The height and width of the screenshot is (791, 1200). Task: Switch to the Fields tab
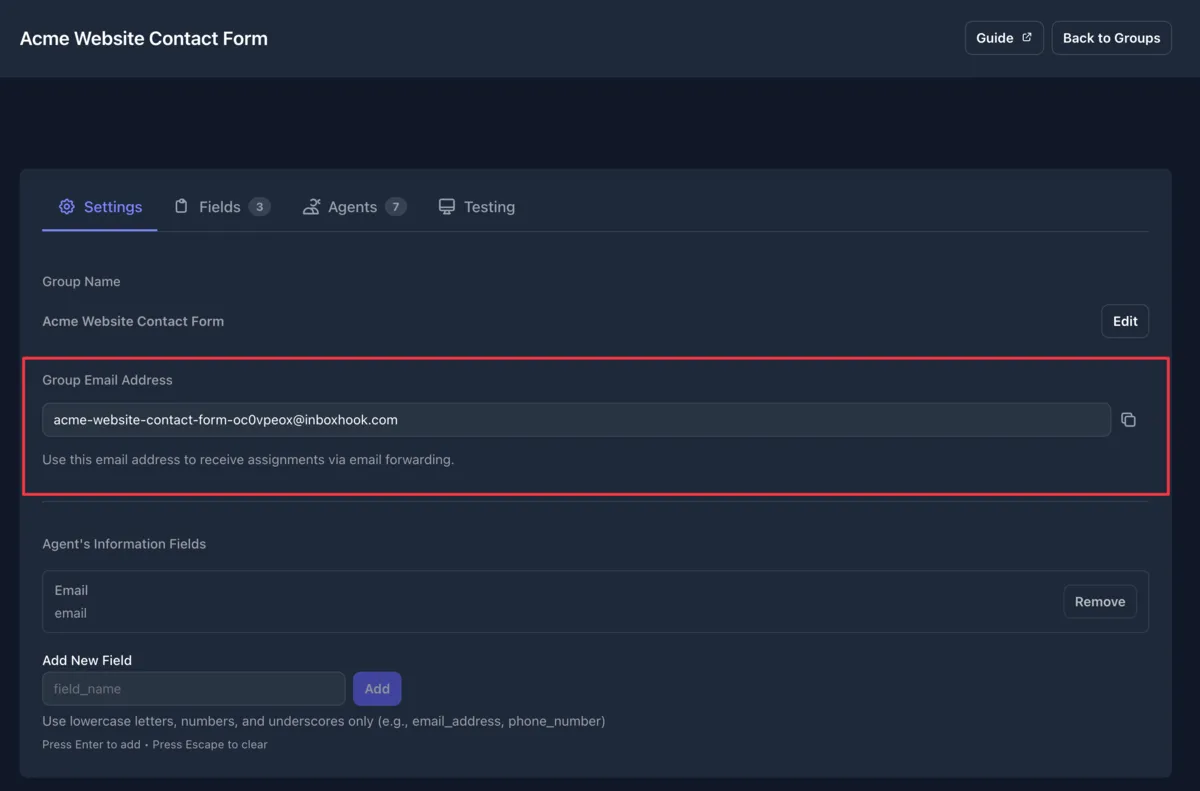220,206
